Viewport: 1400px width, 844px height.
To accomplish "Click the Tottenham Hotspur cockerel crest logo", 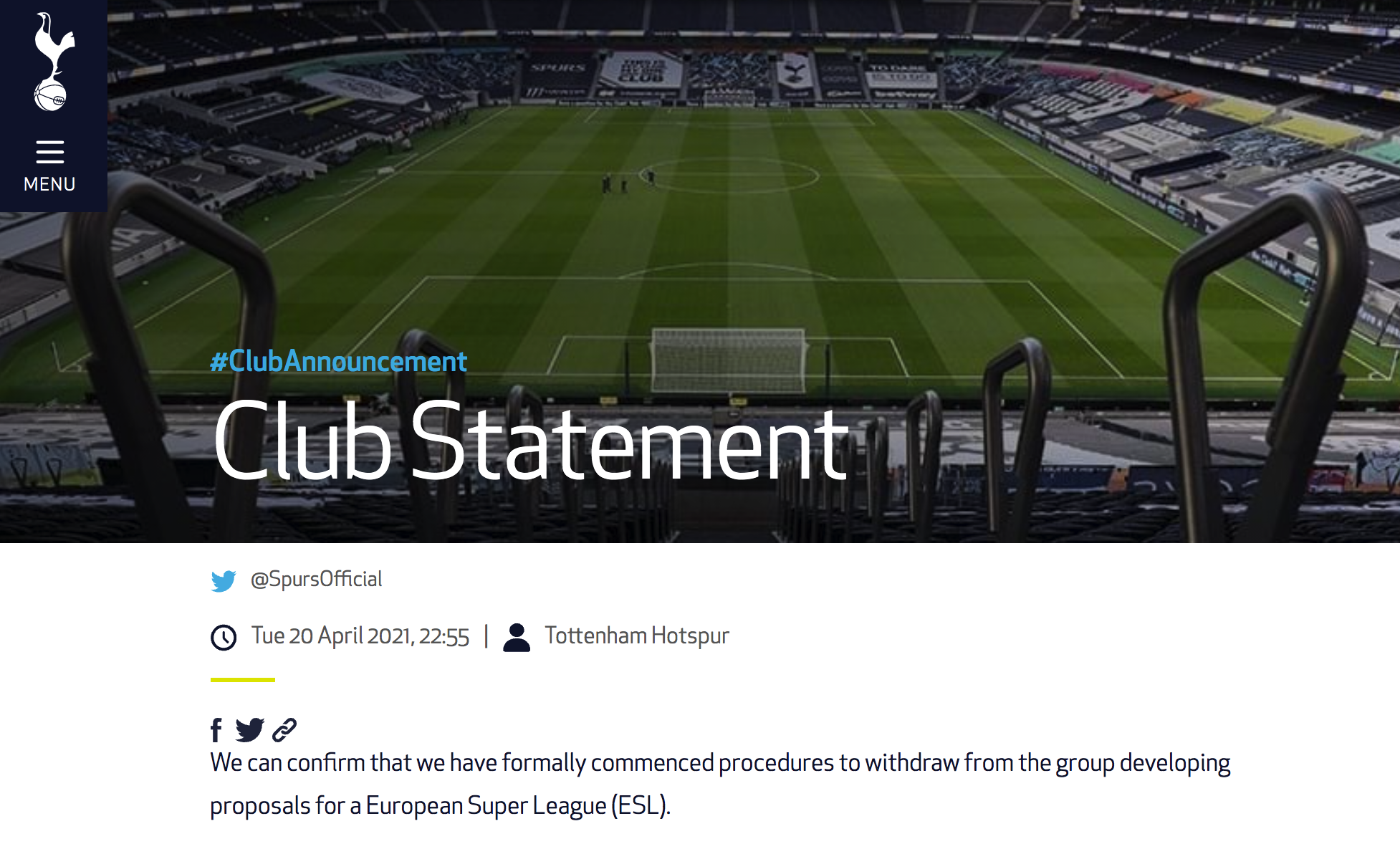I will (x=53, y=62).
